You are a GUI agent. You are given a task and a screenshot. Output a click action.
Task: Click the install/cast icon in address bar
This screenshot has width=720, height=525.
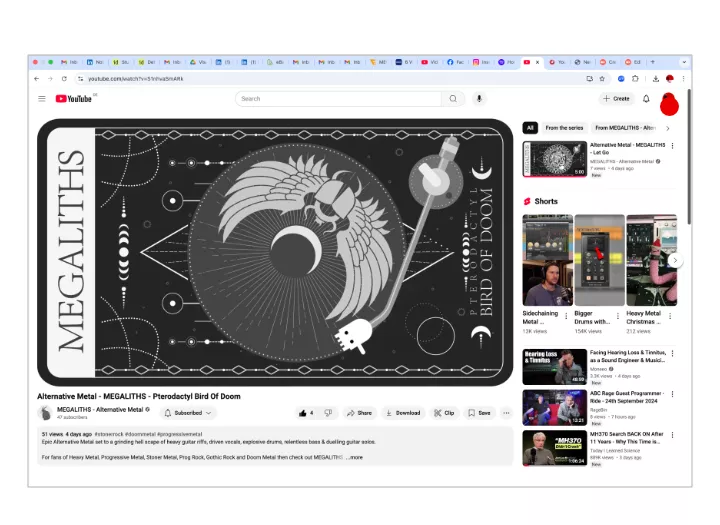590,79
